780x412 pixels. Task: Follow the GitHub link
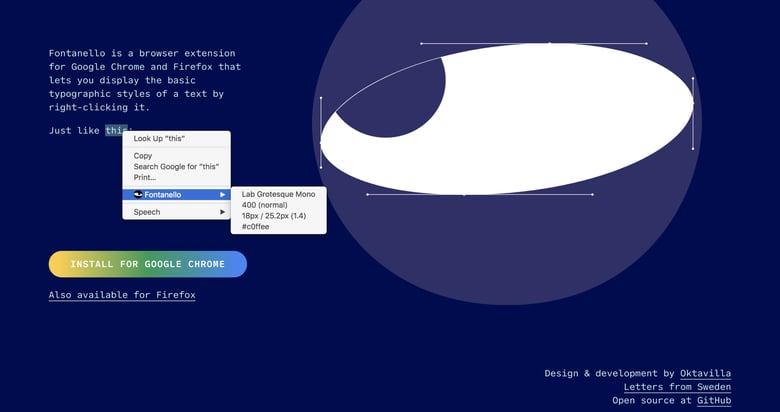coord(713,401)
